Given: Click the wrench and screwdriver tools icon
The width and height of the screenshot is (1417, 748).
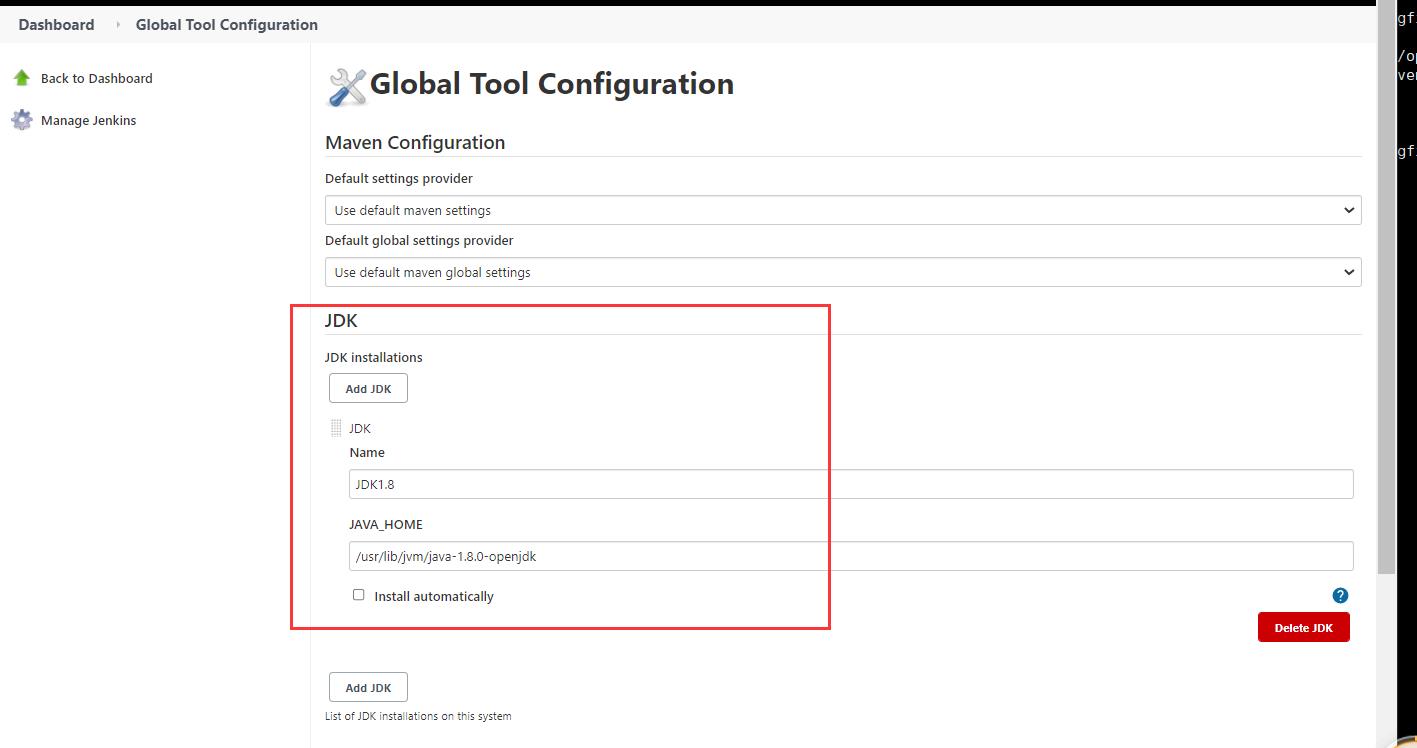Looking at the screenshot, I should click(x=347, y=87).
